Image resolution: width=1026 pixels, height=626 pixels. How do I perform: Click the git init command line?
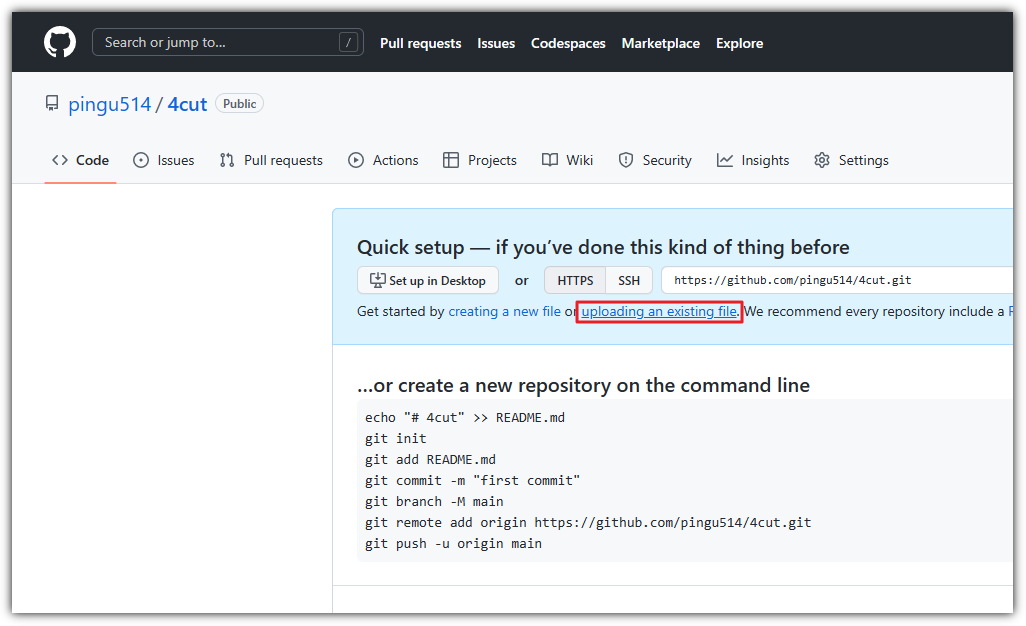pos(395,438)
